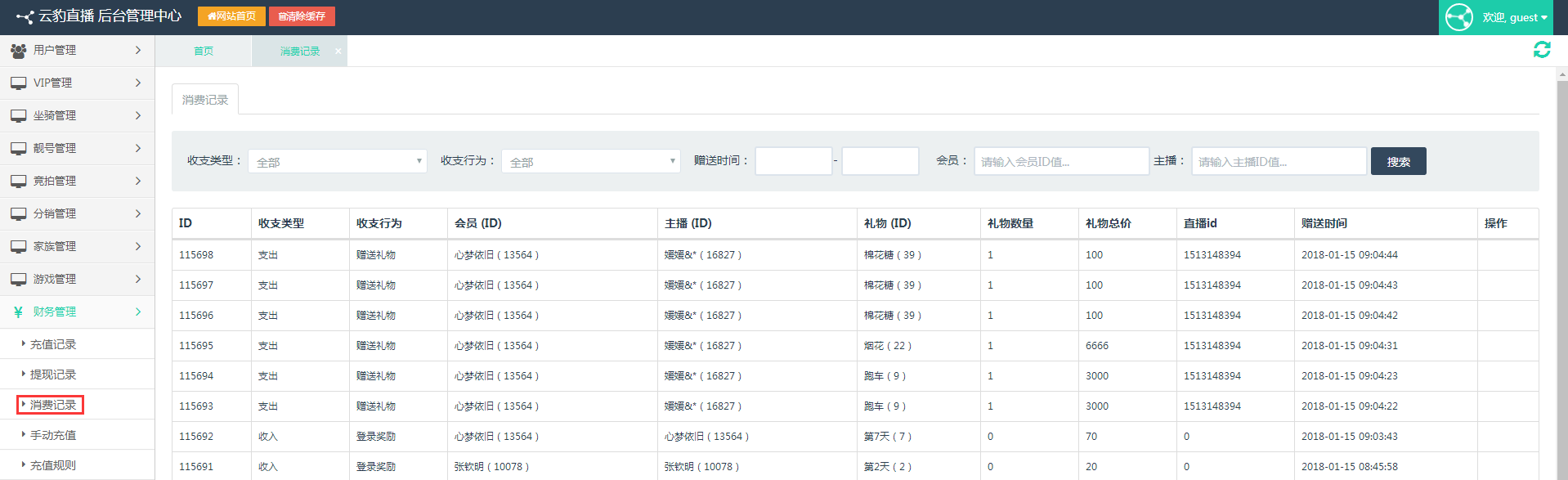This screenshot has height=480, width=1568.
Task: Expand the 坐骑管理 chevron
Action: [x=138, y=115]
